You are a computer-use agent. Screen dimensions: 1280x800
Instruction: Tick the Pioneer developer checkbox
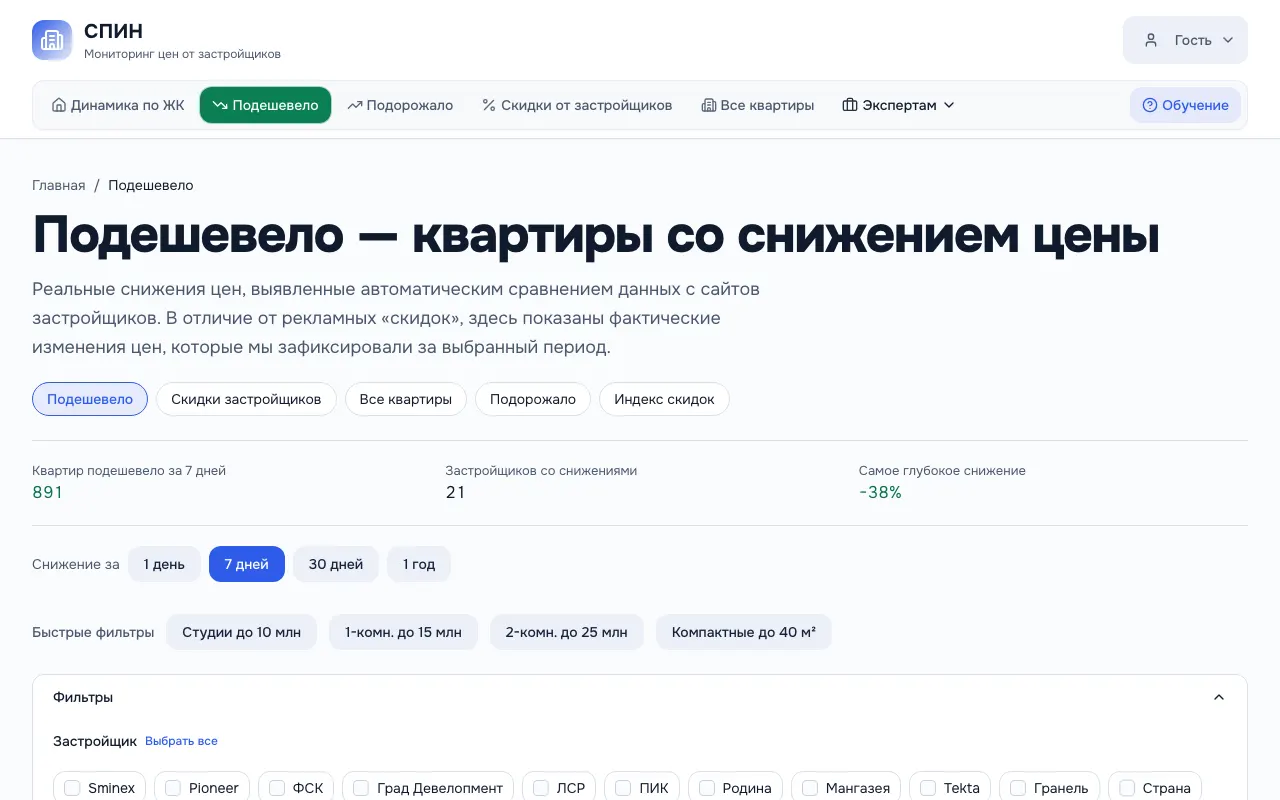[x=173, y=788]
